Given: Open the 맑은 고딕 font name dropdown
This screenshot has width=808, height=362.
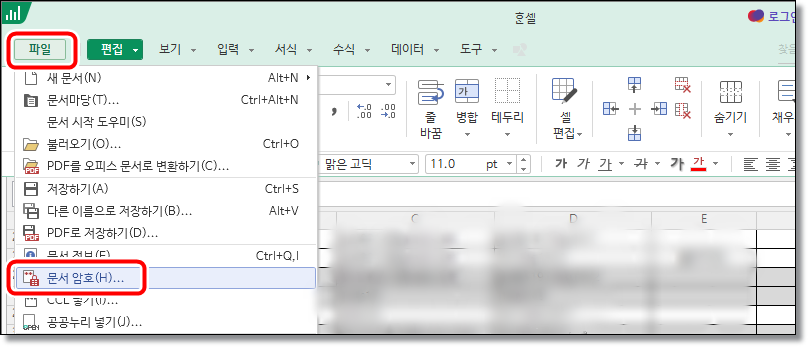Looking at the screenshot, I should 413,165.
